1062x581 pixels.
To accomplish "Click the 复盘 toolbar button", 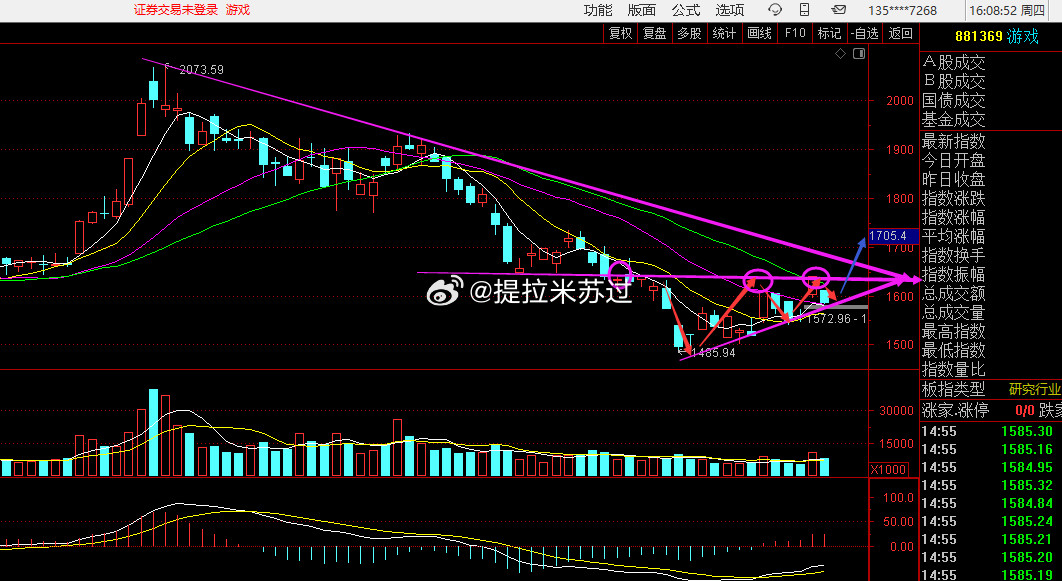I will point(655,33).
